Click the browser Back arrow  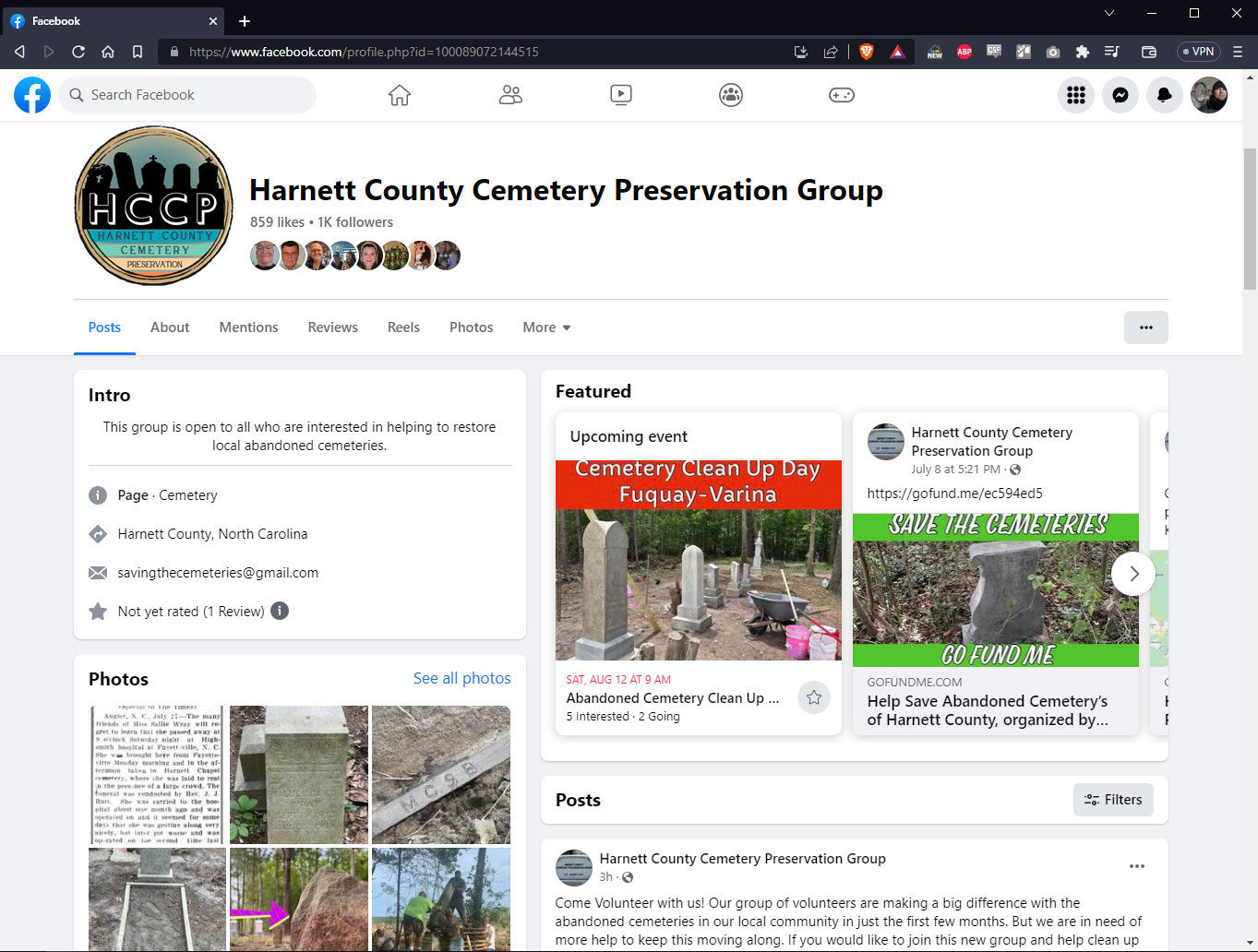click(x=20, y=52)
